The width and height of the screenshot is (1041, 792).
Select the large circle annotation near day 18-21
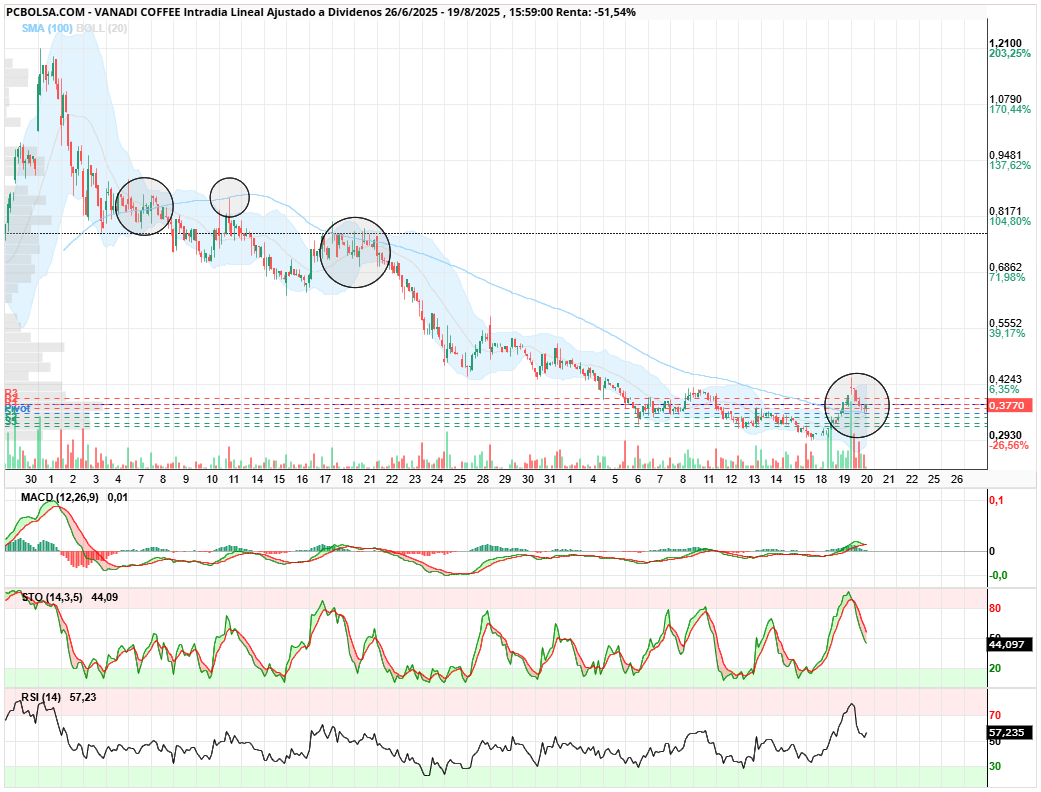pos(355,252)
